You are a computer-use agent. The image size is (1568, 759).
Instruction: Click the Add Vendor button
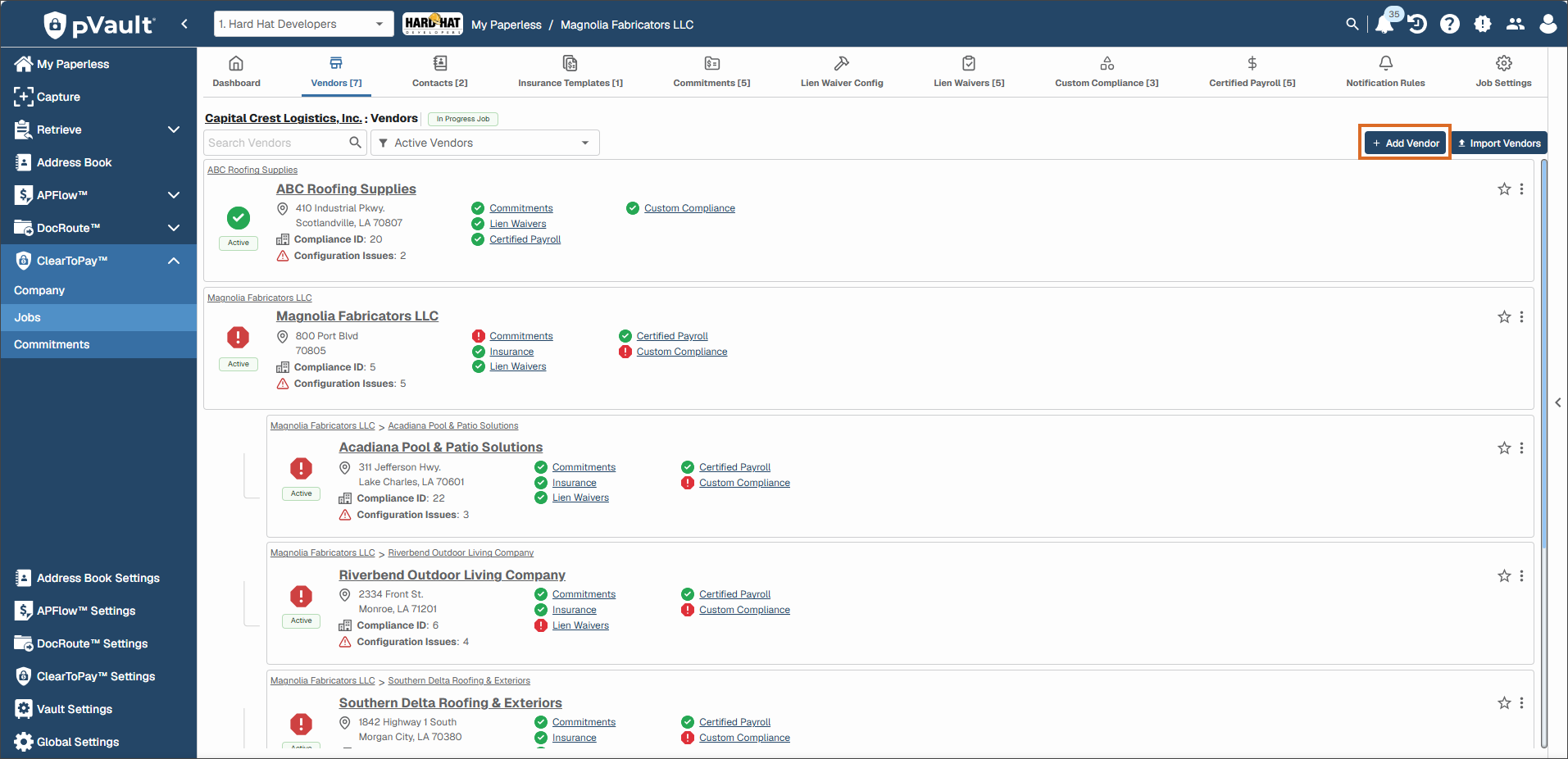click(1406, 143)
